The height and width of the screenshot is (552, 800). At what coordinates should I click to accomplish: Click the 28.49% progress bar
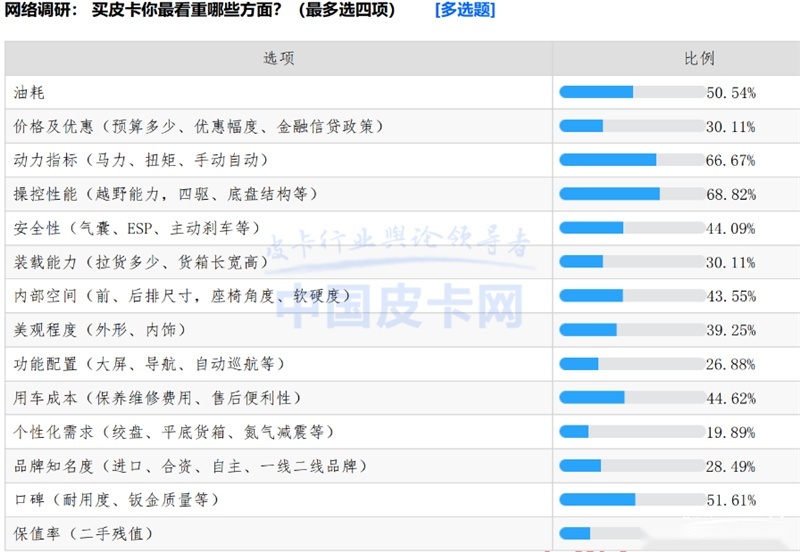pos(632,465)
